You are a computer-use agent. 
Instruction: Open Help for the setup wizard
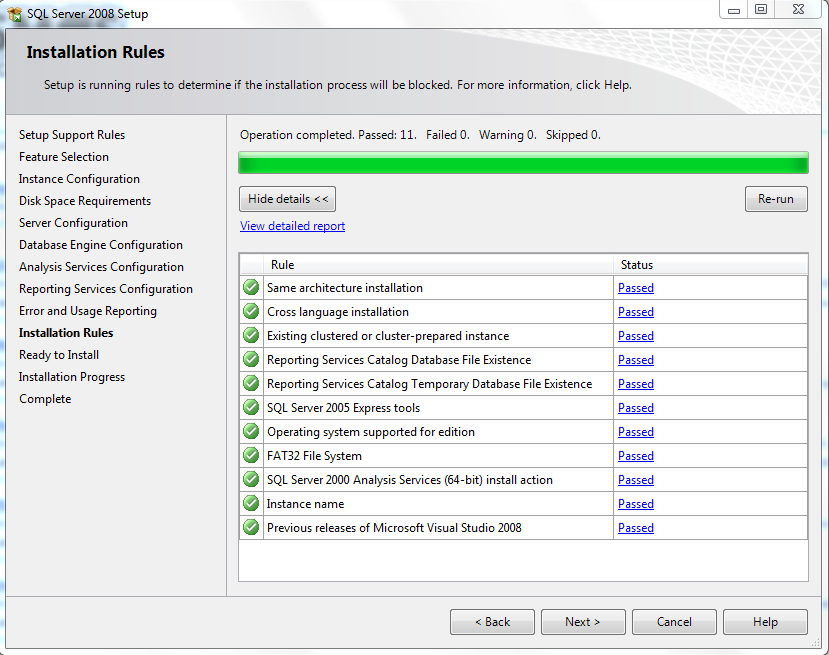click(765, 622)
